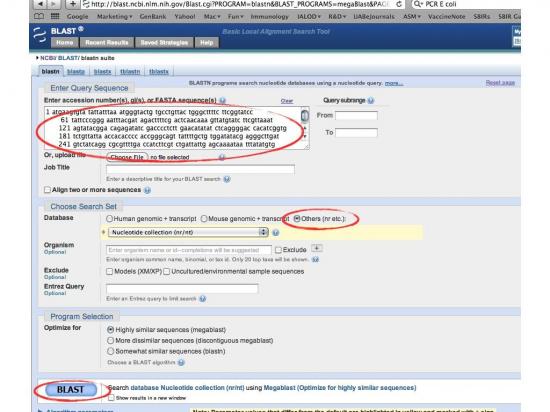Expand the Algorithm parameters section
This screenshot has width=550, height=412.
coord(76,410)
